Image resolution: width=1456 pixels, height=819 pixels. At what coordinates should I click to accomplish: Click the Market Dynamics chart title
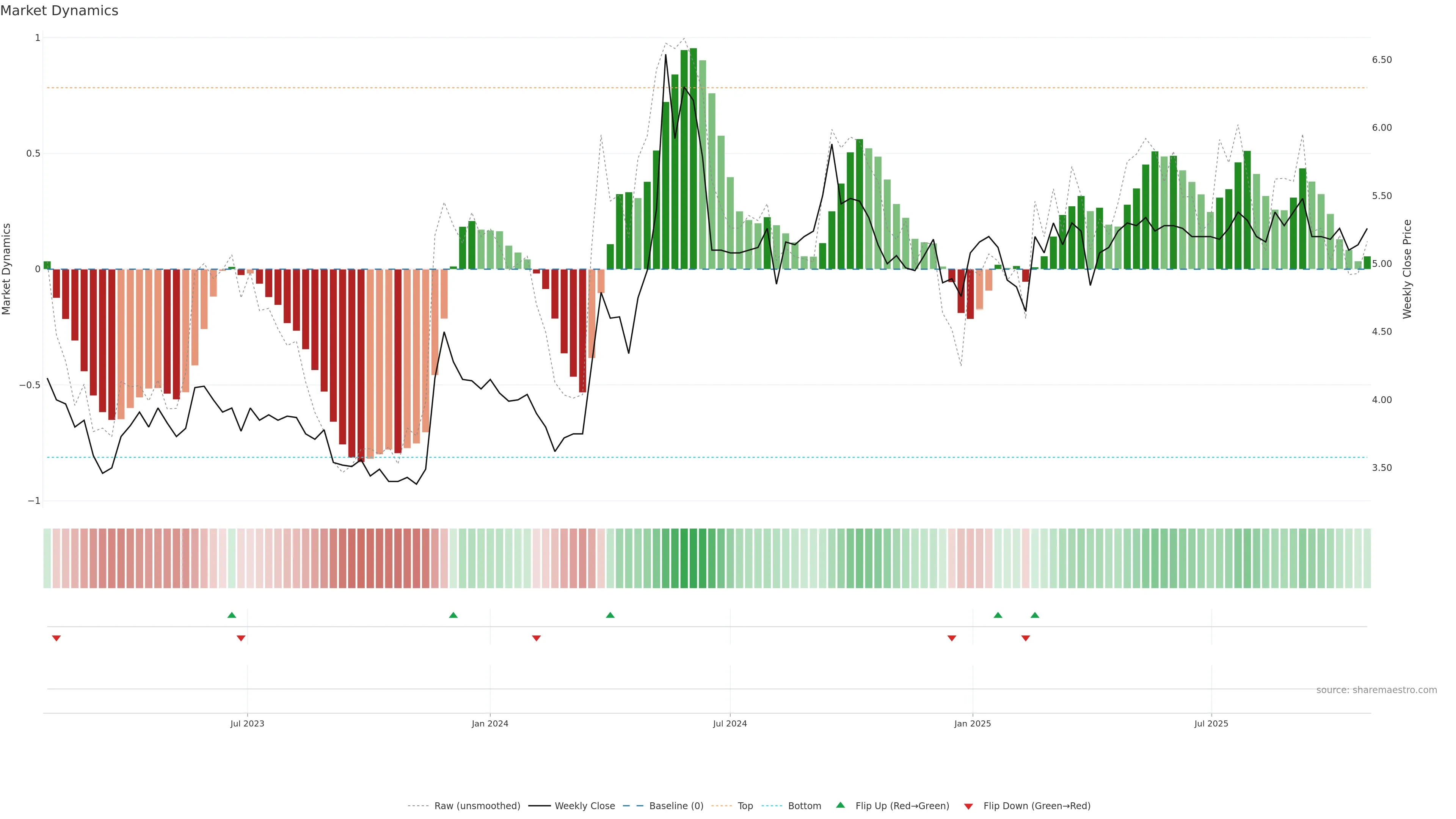[60, 11]
